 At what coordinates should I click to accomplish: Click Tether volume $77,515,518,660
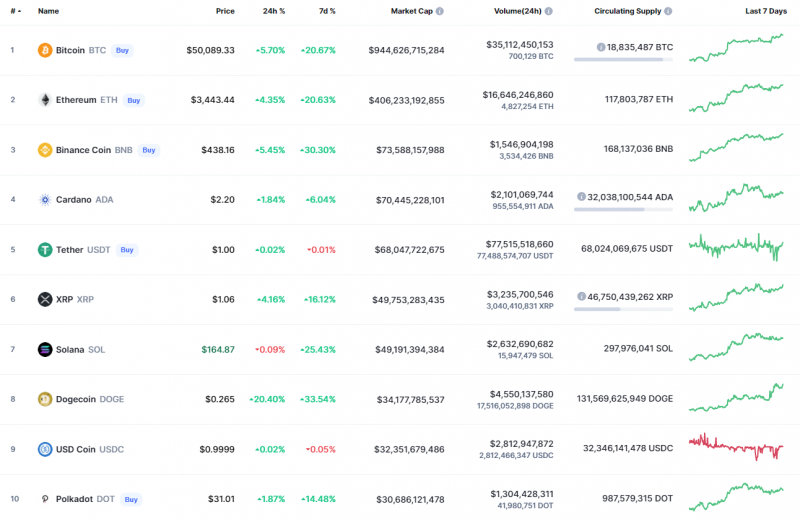point(519,244)
